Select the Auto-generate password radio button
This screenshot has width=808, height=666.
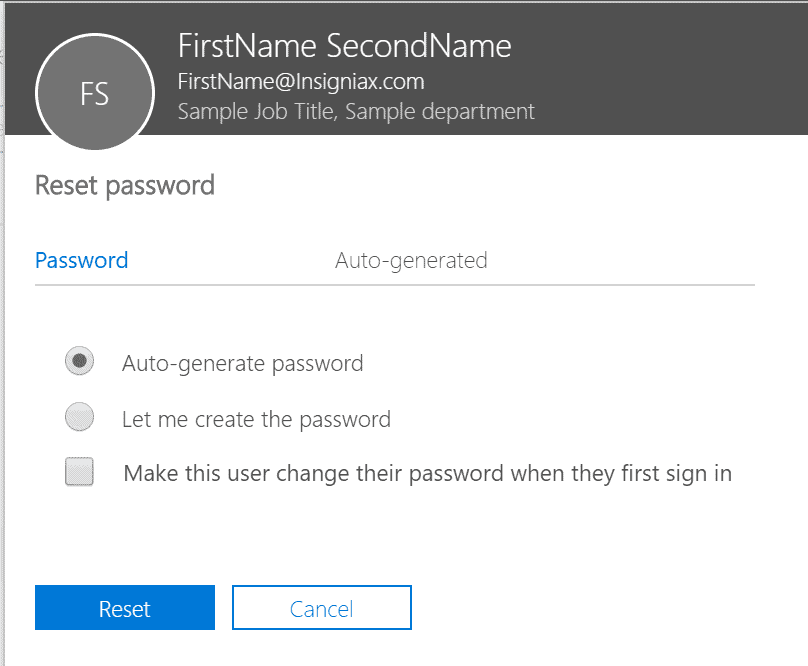tap(79, 361)
